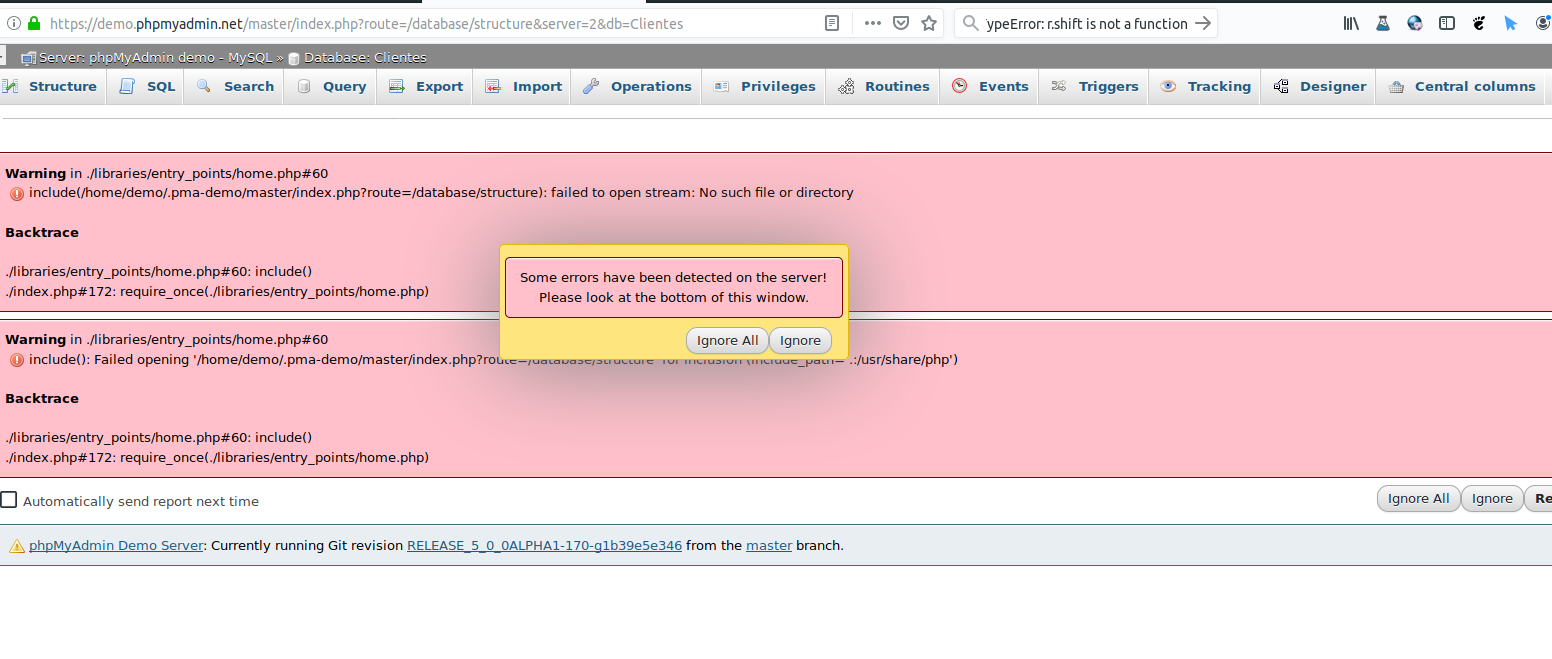
Task: Click the padlock icon in the address bar
Action: click(x=33, y=22)
